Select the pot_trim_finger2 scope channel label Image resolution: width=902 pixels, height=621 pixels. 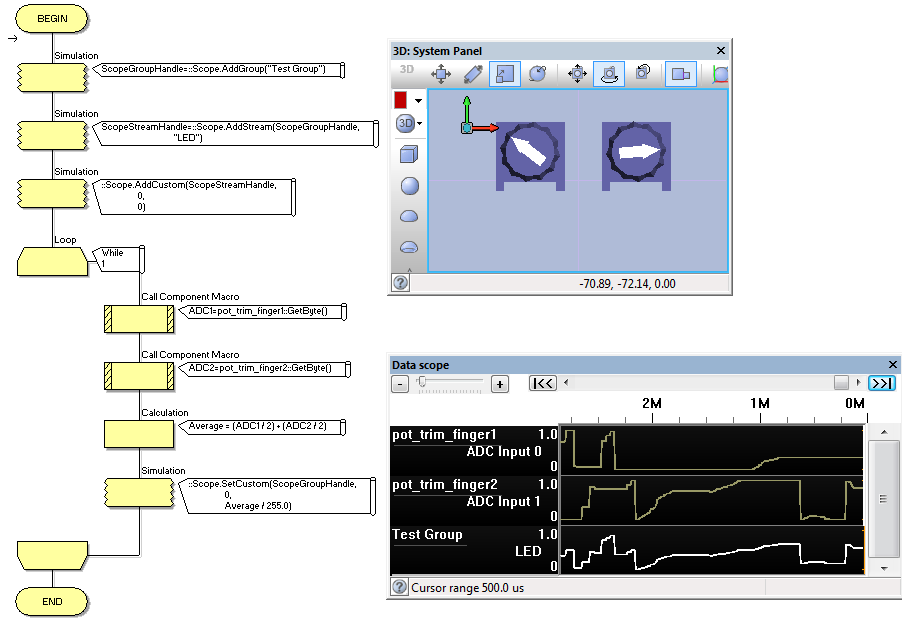click(445, 485)
